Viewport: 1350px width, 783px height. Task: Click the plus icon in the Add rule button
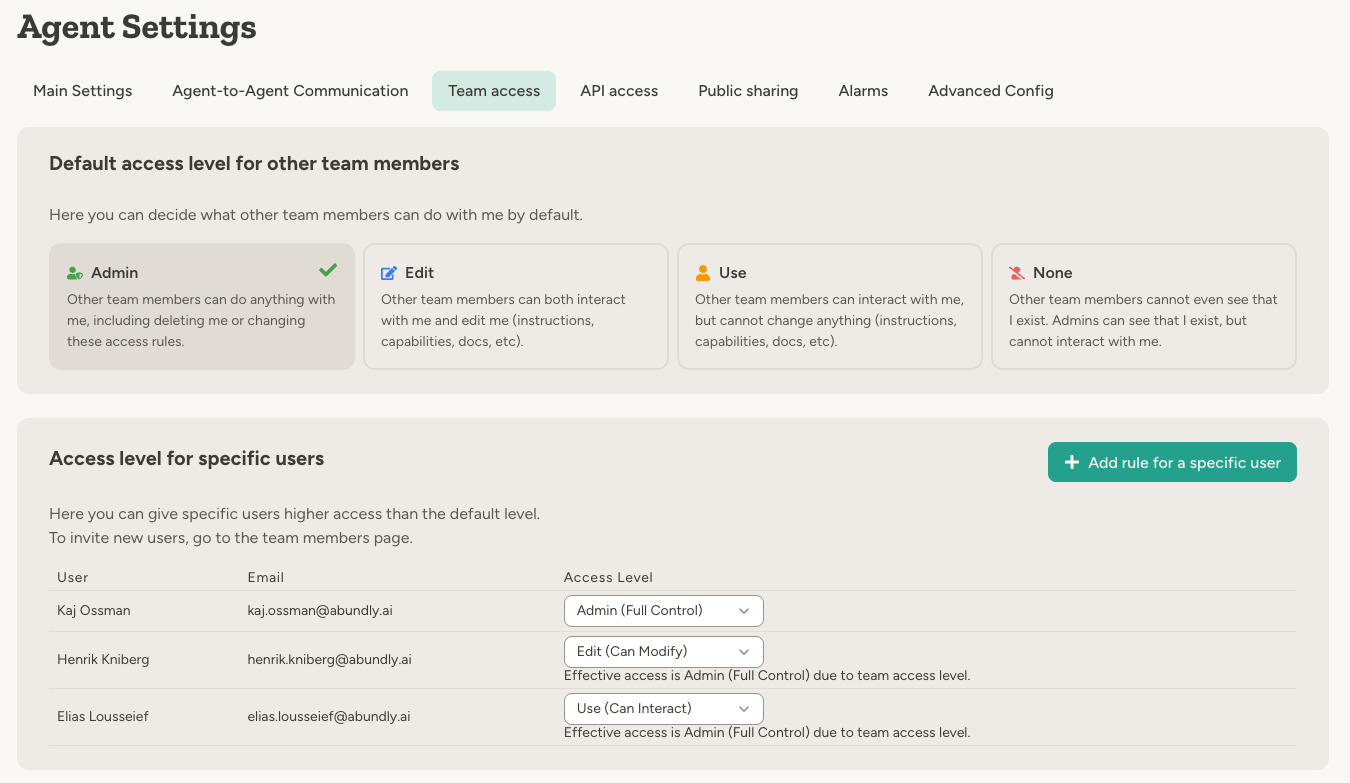1071,462
